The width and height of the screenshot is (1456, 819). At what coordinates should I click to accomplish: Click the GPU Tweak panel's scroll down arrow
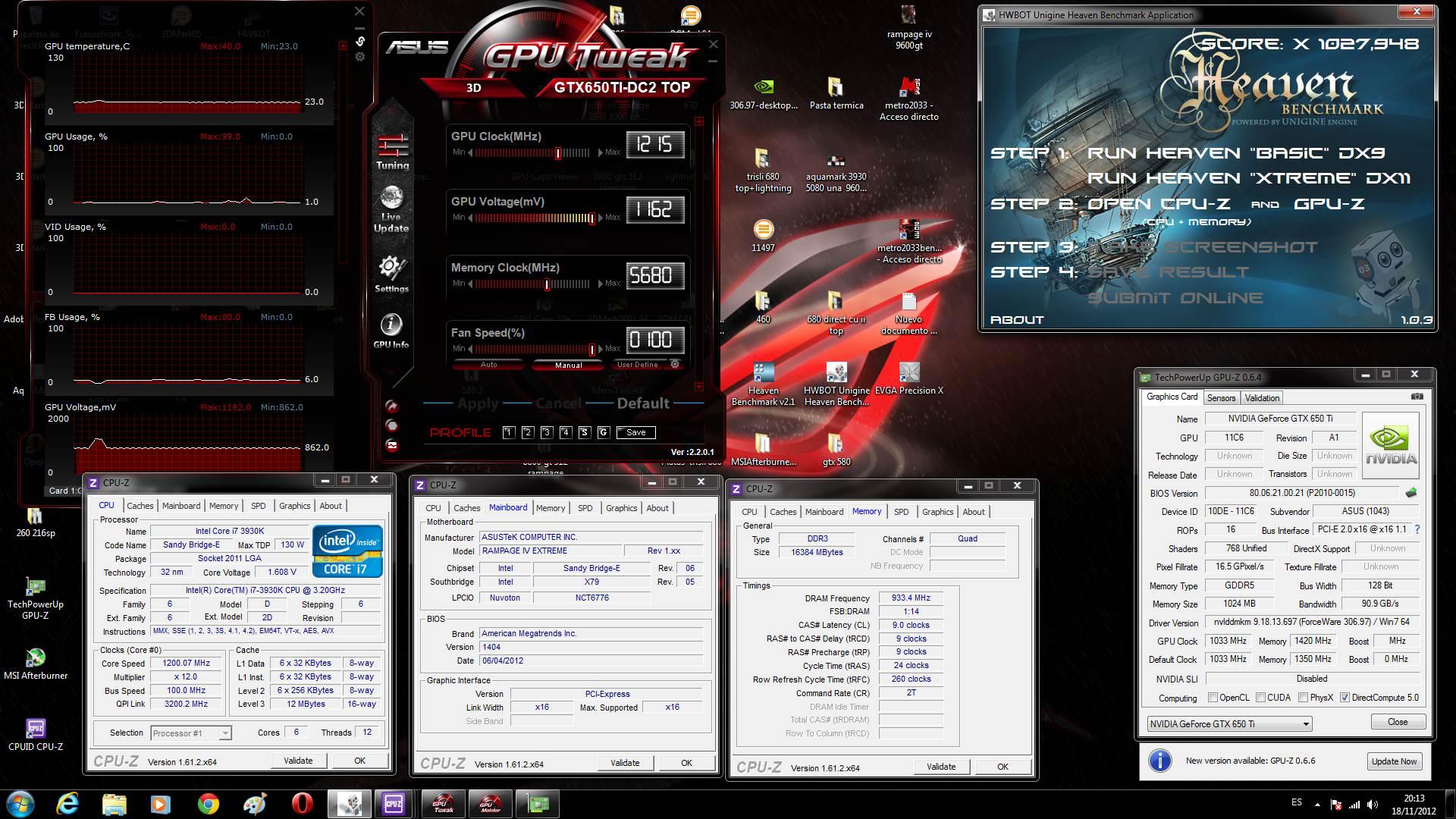(x=698, y=387)
